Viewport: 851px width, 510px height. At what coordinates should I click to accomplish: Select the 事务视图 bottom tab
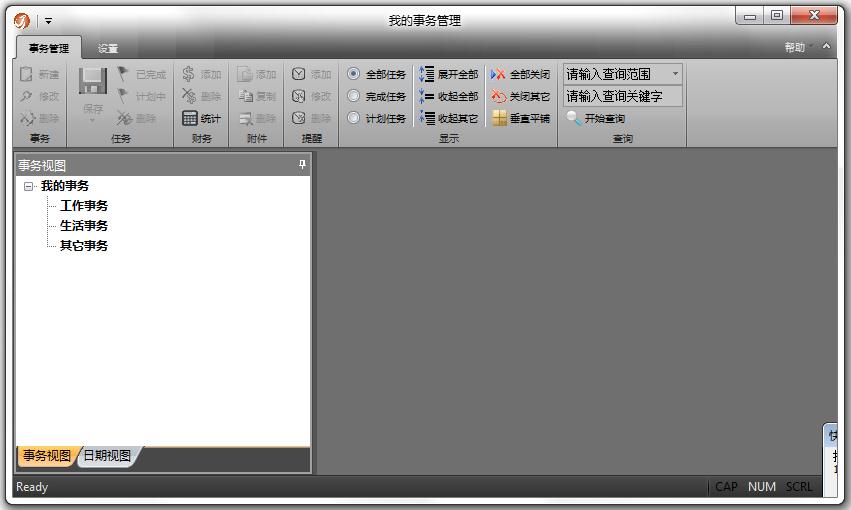coord(47,456)
